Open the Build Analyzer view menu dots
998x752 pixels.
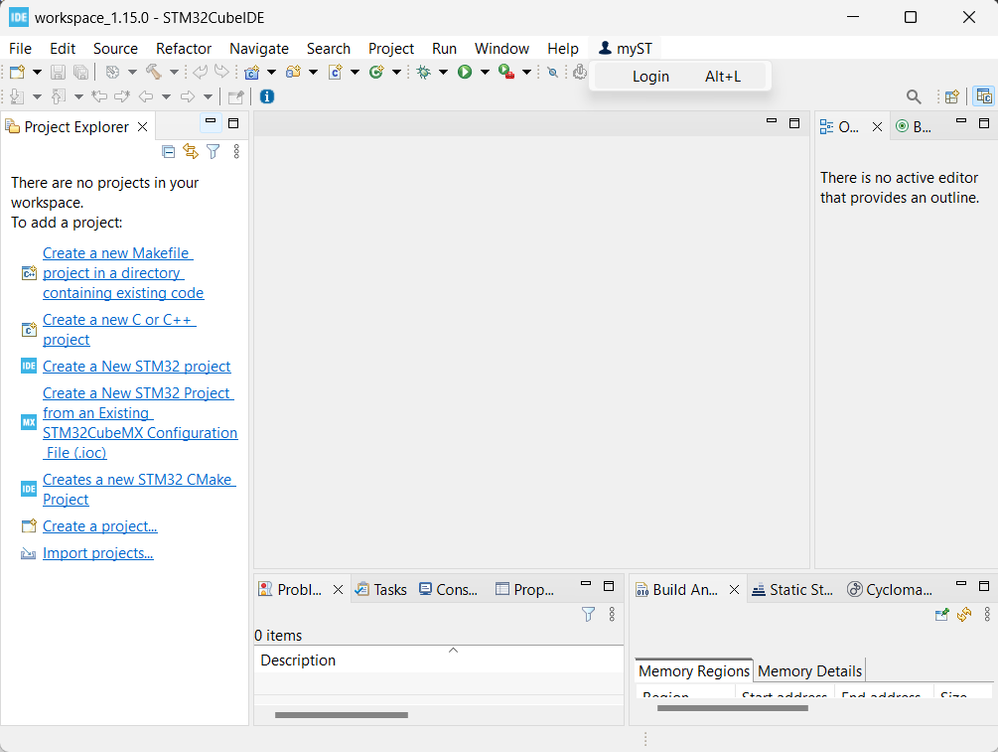[987, 614]
